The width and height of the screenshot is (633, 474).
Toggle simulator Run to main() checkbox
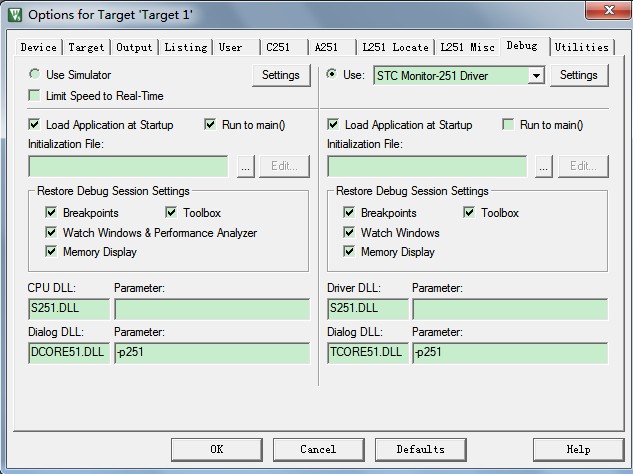click(x=210, y=124)
